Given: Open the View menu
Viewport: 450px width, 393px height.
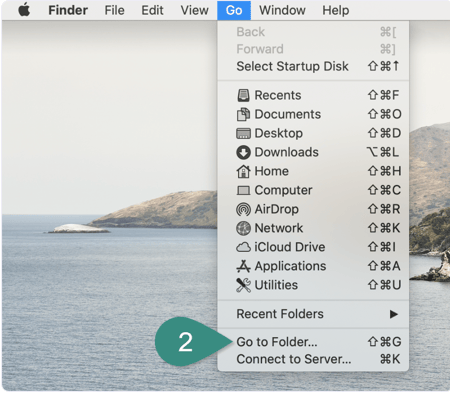Looking at the screenshot, I should coord(195,10).
